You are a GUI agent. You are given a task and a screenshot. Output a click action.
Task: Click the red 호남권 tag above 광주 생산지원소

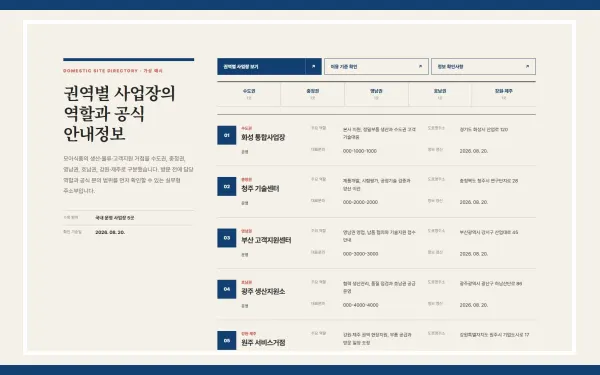[246, 282]
